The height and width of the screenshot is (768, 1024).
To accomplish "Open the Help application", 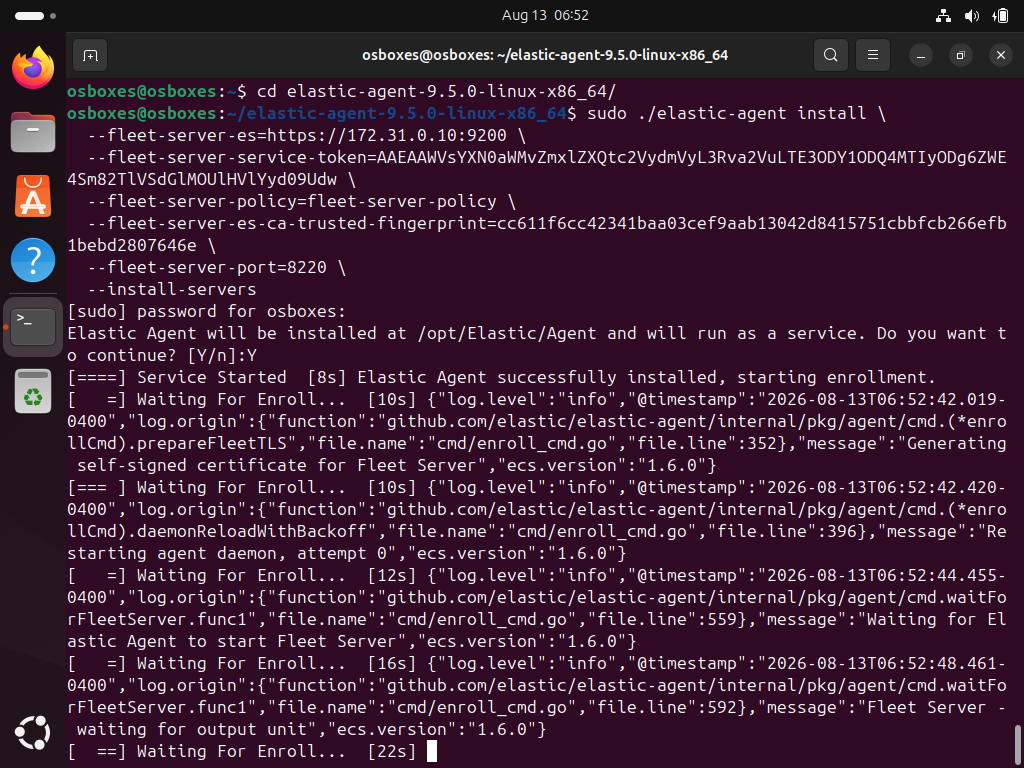I will click(33, 259).
